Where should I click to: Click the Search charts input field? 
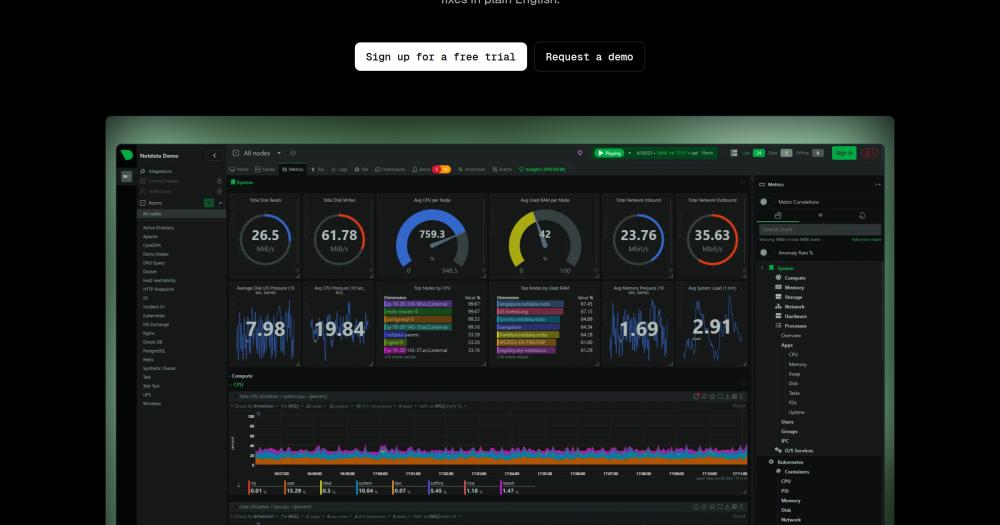click(820, 230)
